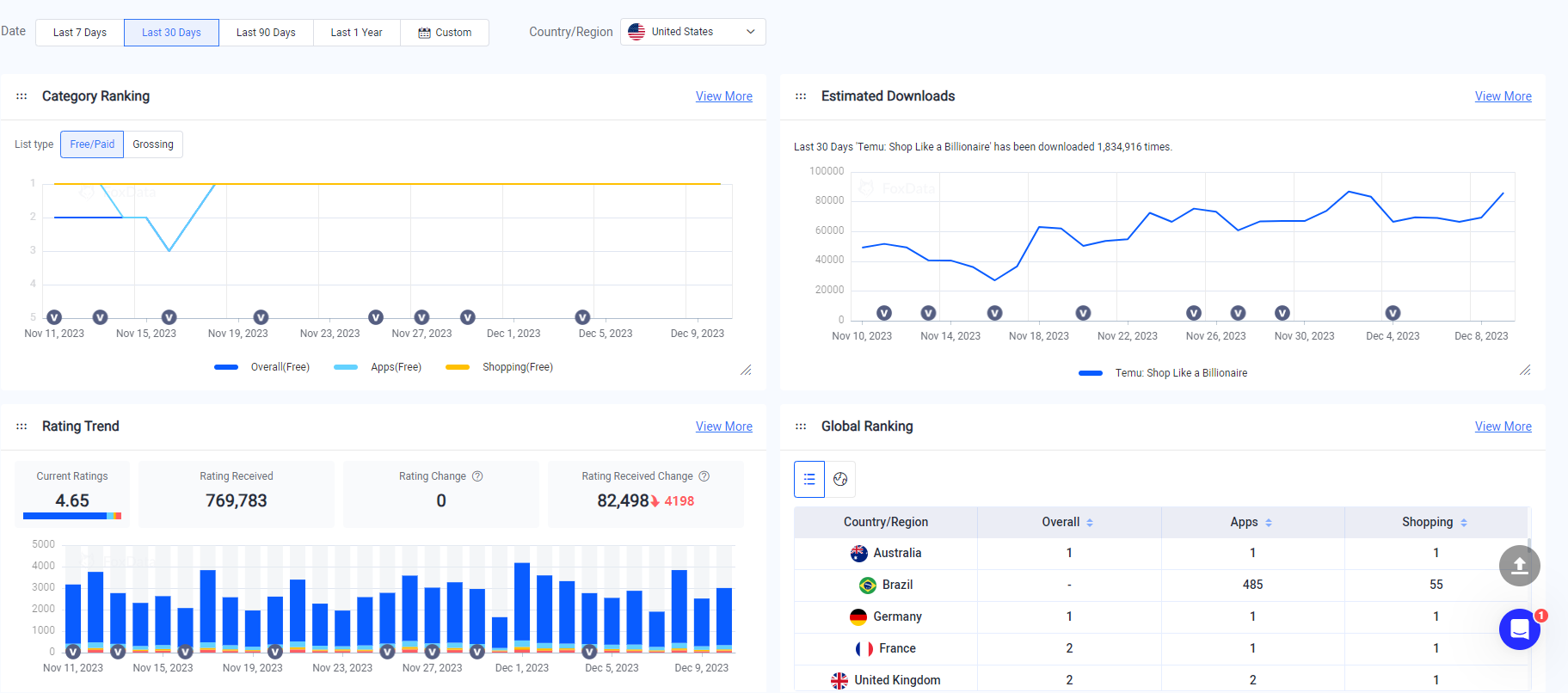Open View More for Rating Trend
Screen dimensions: 1568x693
pos(723,426)
